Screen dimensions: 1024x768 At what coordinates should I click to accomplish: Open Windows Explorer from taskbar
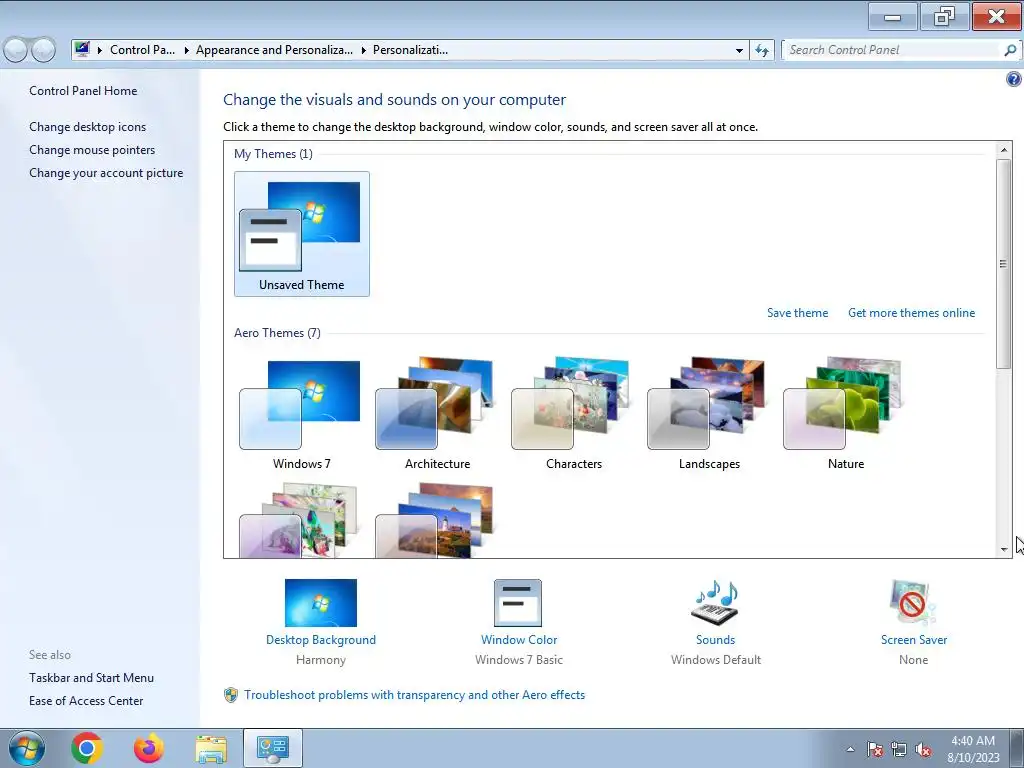click(x=211, y=748)
